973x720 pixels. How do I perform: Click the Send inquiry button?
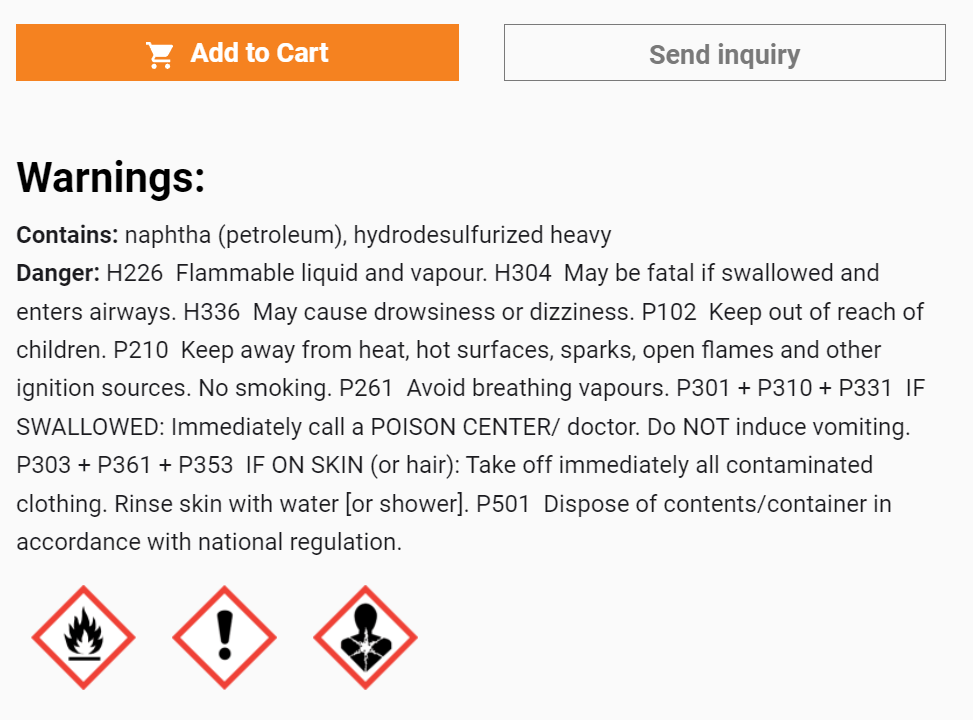(x=725, y=53)
